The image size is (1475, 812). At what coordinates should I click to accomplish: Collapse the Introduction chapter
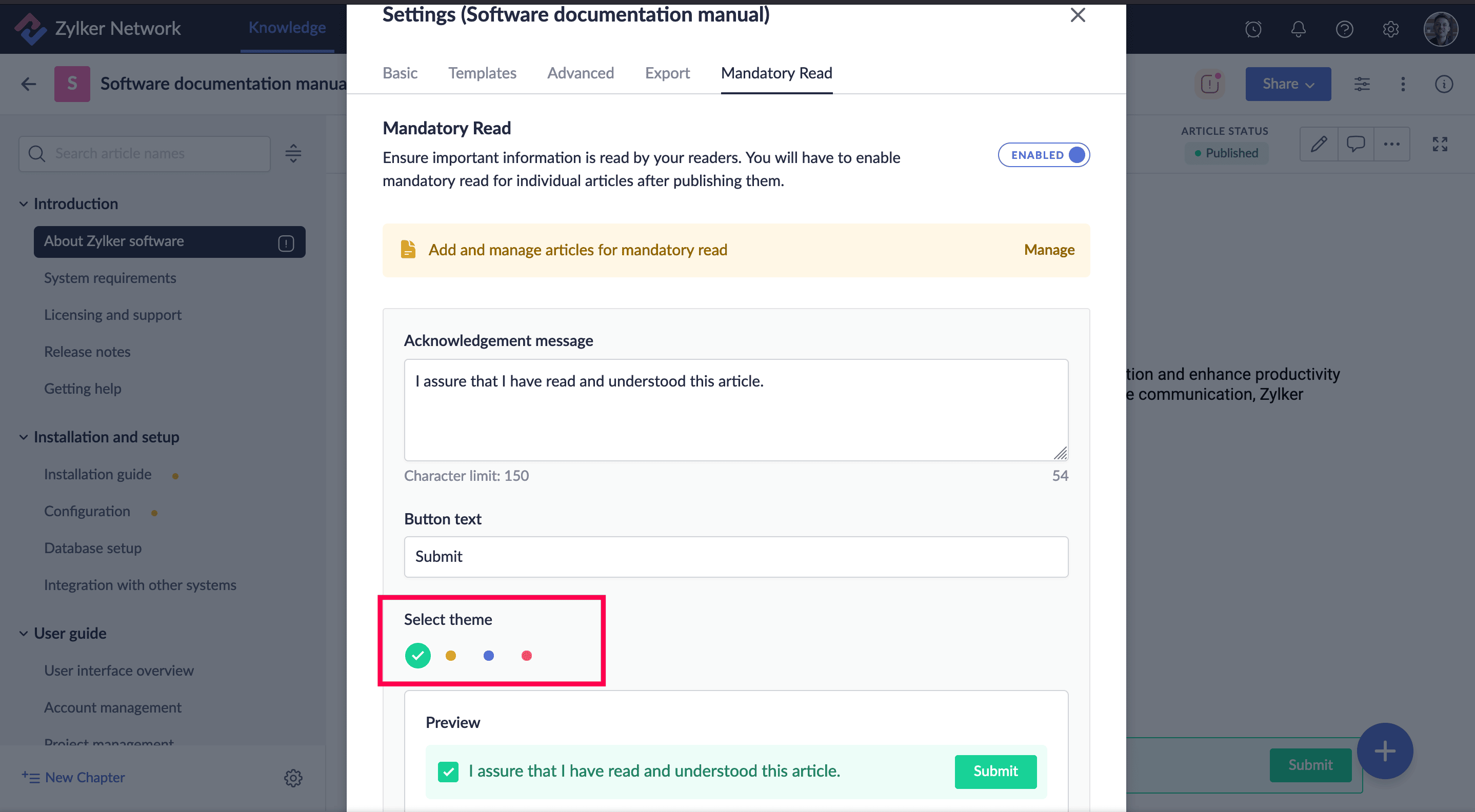pos(24,204)
